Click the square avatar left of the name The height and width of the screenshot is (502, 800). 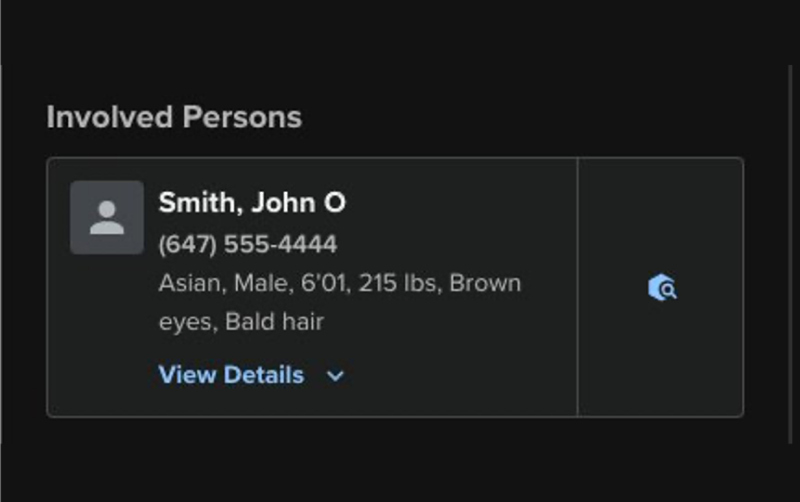[x=107, y=217]
